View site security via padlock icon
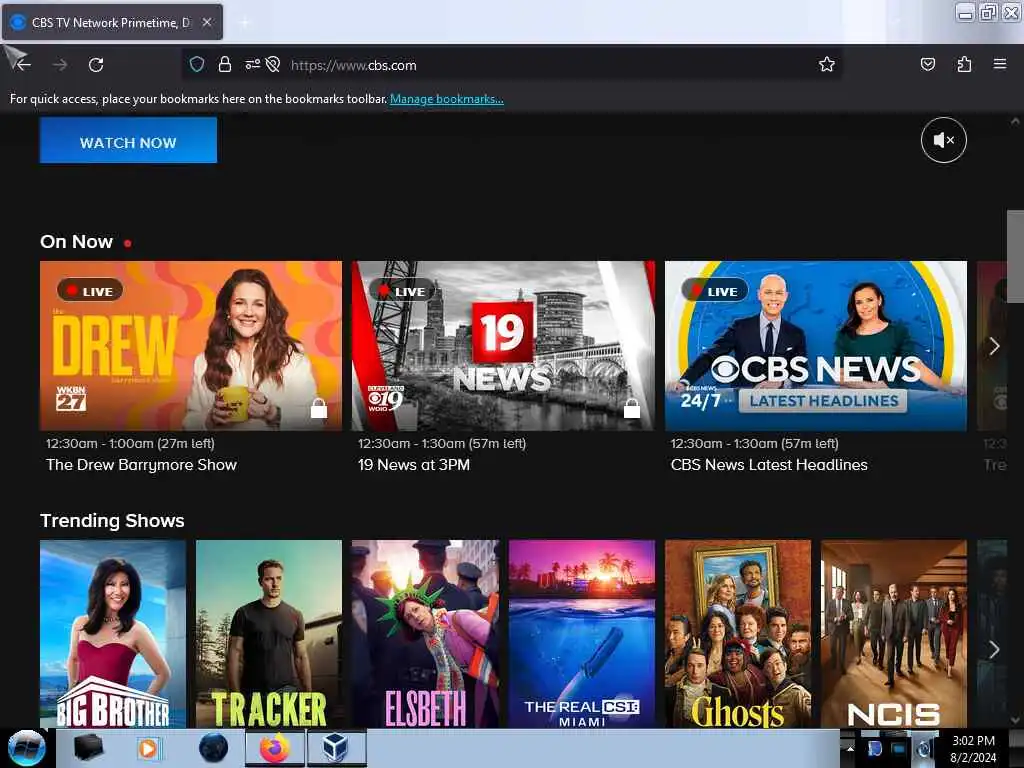This screenshot has width=1024, height=768. [225, 64]
